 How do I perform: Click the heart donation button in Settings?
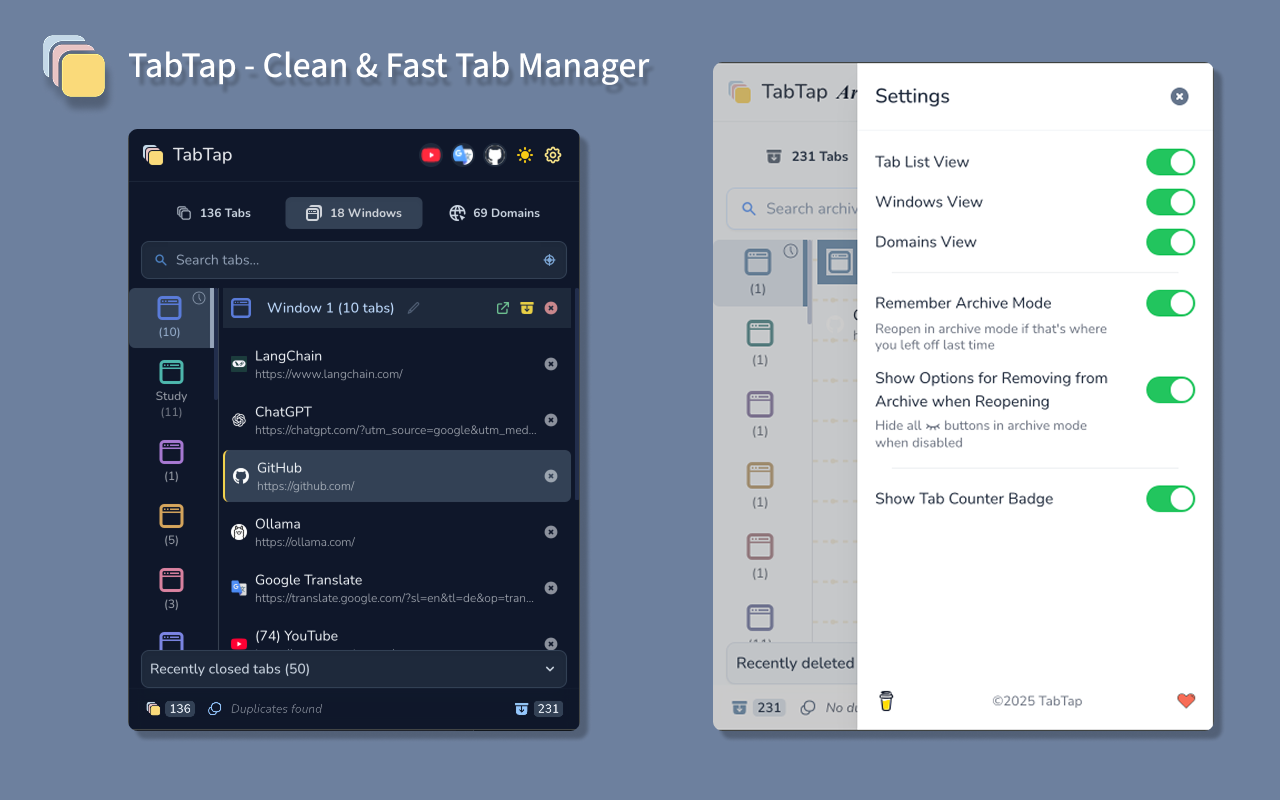[1186, 701]
